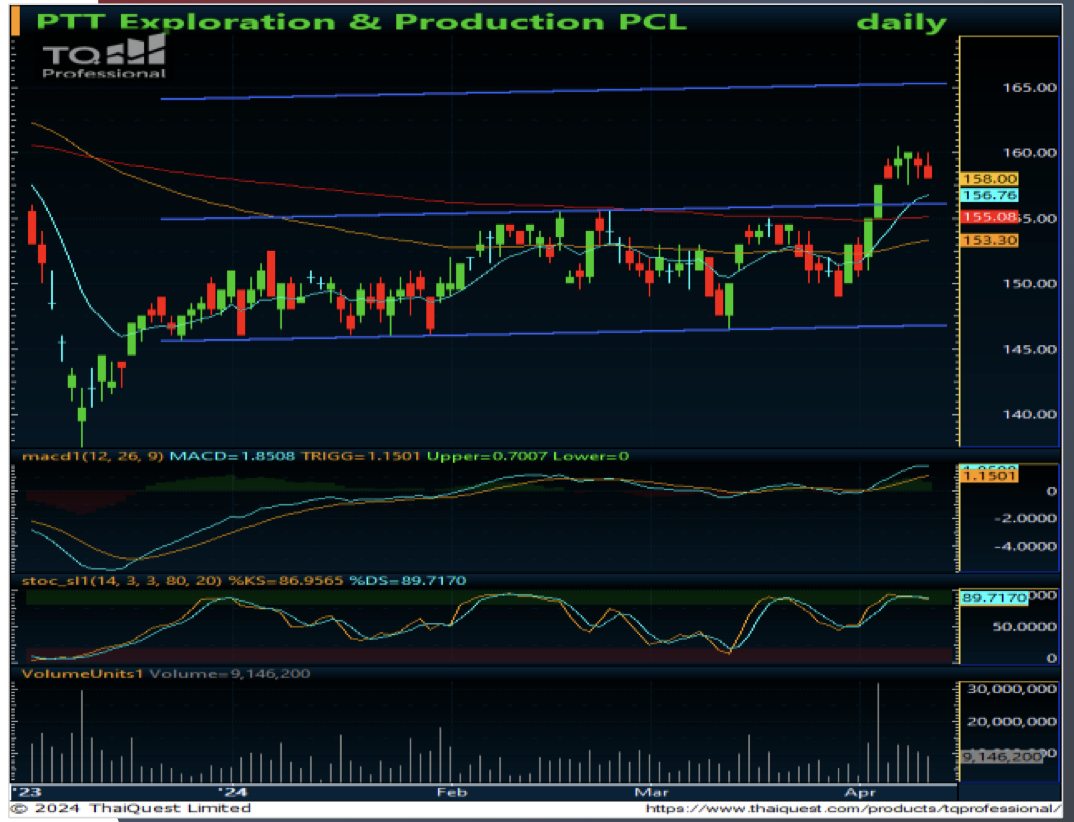Image resolution: width=1074 pixels, height=822 pixels.
Task: Click the "Upper=0.7007" readout
Action: [x=486, y=456]
